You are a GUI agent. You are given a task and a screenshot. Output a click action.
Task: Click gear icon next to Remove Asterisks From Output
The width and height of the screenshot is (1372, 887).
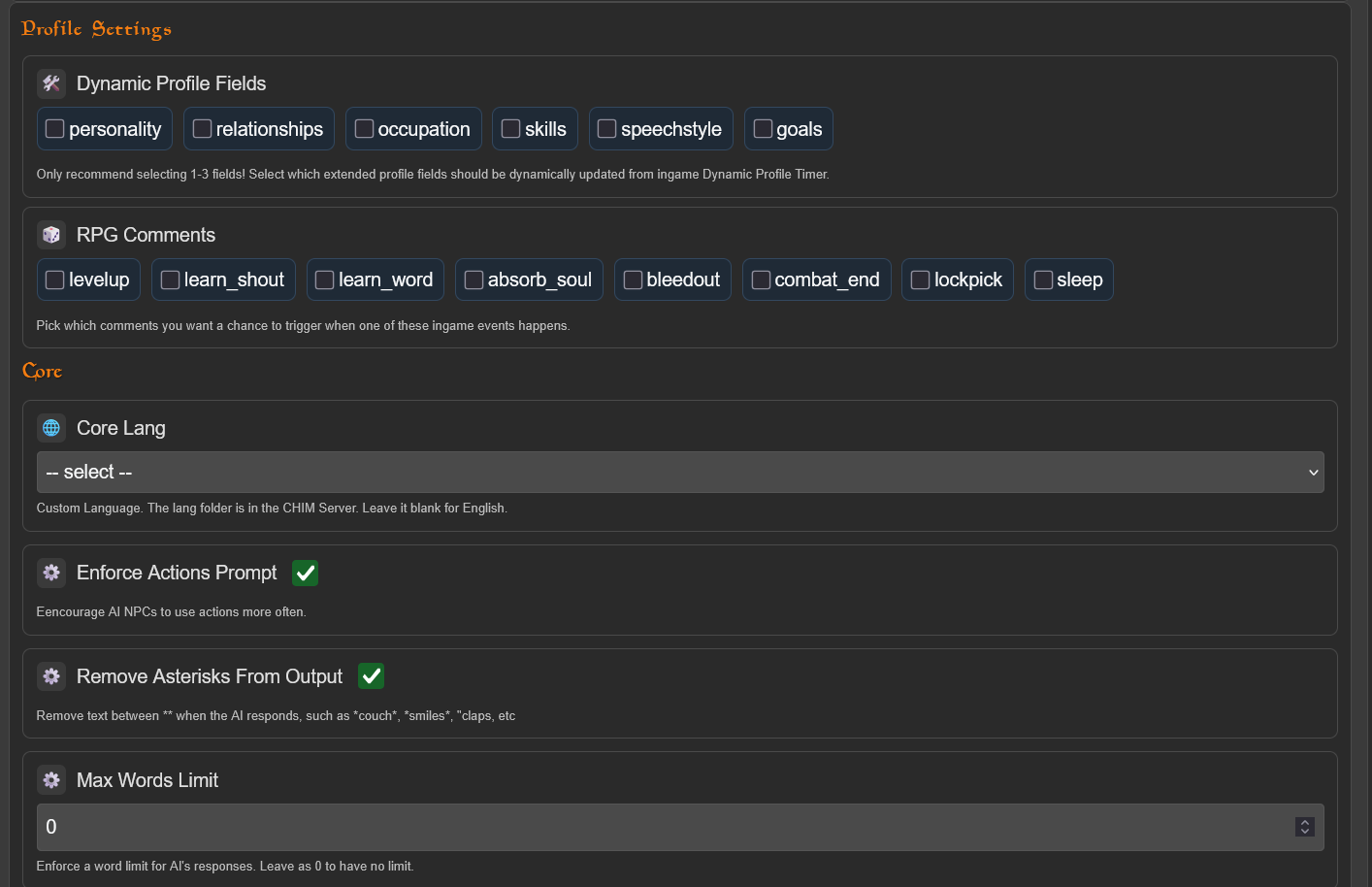pos(51,676)
